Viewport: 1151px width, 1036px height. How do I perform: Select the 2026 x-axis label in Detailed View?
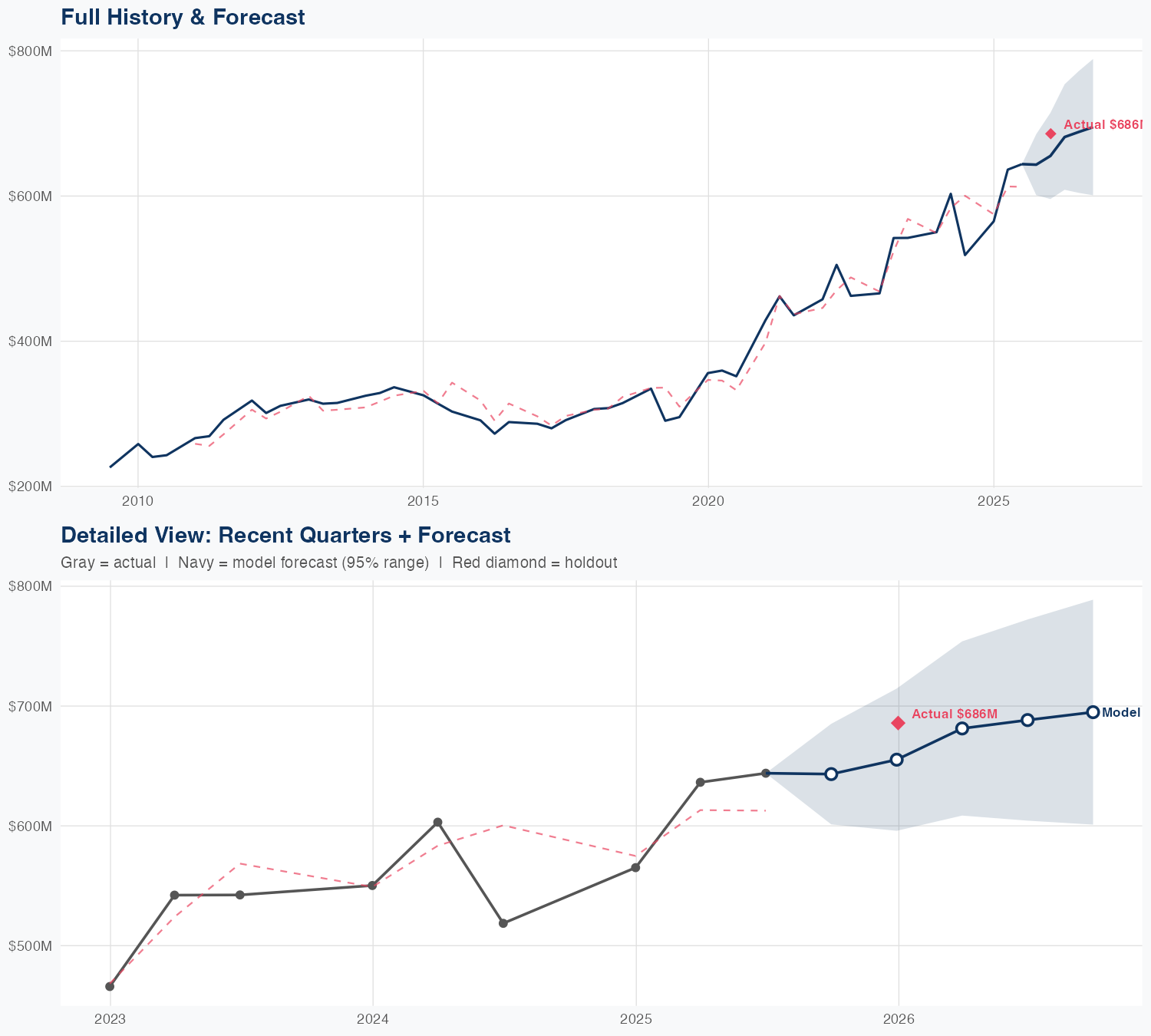[x=899, y=1020]
